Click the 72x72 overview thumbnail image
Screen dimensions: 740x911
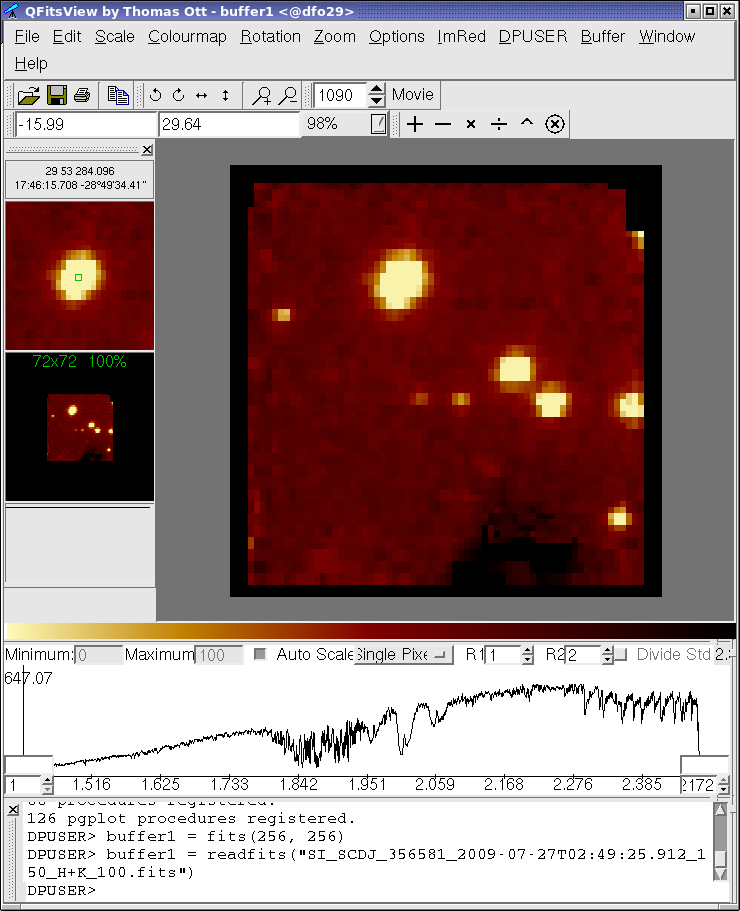tap(80, 426)
